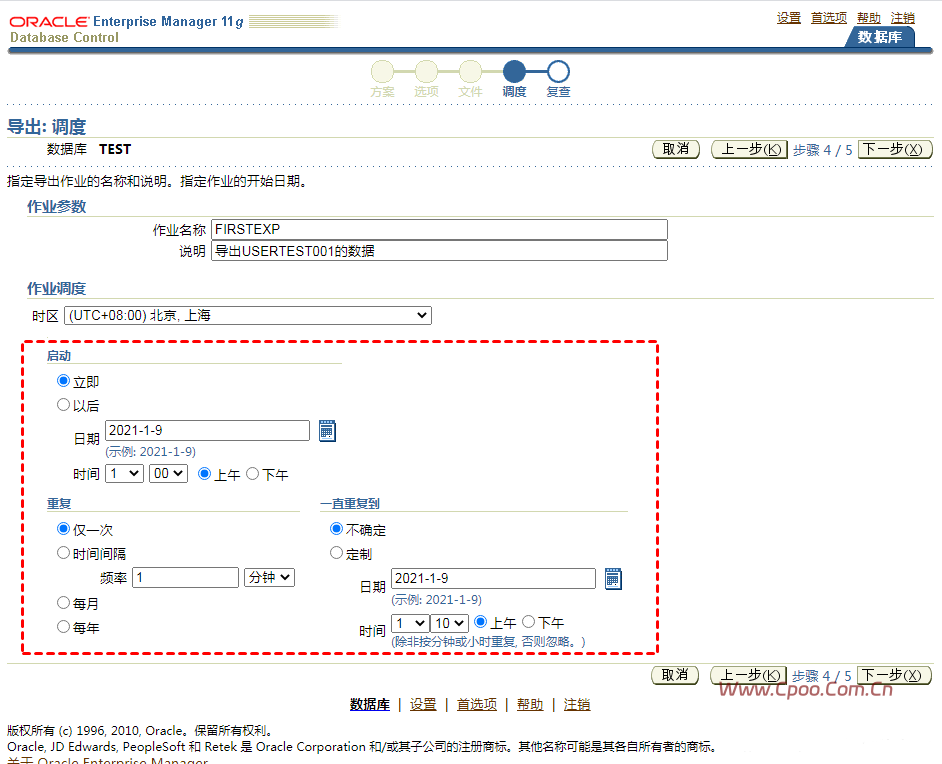This screenshot has height=764, width=942.
Task: Choose 上午 for repeat-until time
Action: click(x=481, y=622)
